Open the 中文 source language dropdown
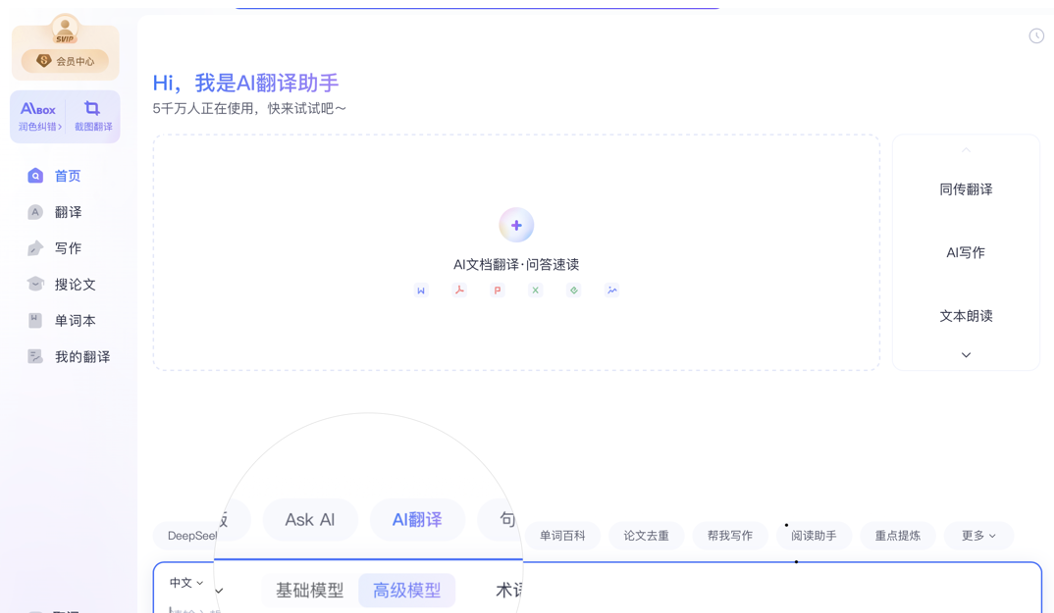The image size is (1054, 613). (186, 583)
